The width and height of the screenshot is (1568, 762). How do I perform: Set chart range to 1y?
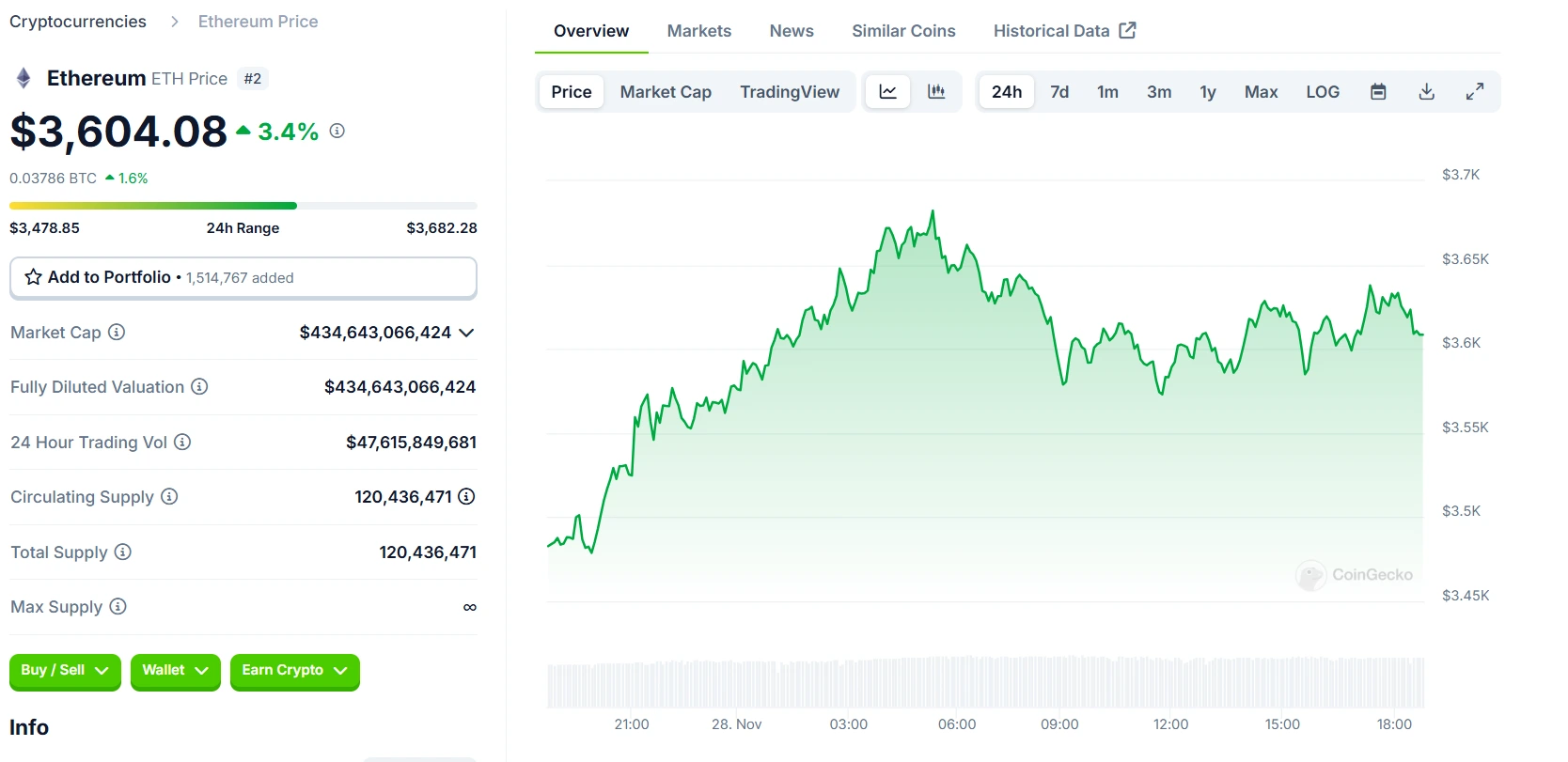coord(1208,91)
